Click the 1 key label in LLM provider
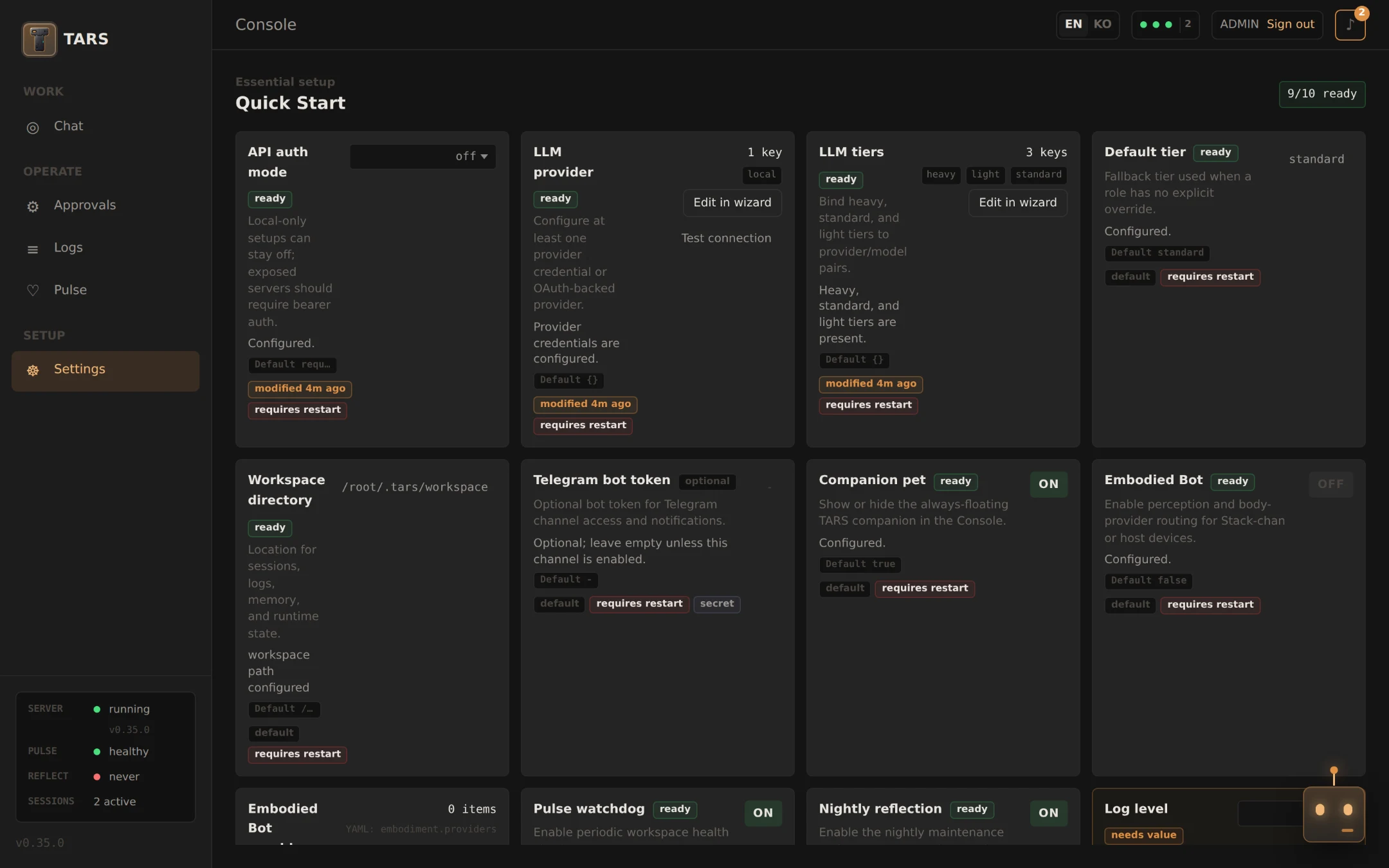Screen dimensions: 1389x868 pos(765,152)
